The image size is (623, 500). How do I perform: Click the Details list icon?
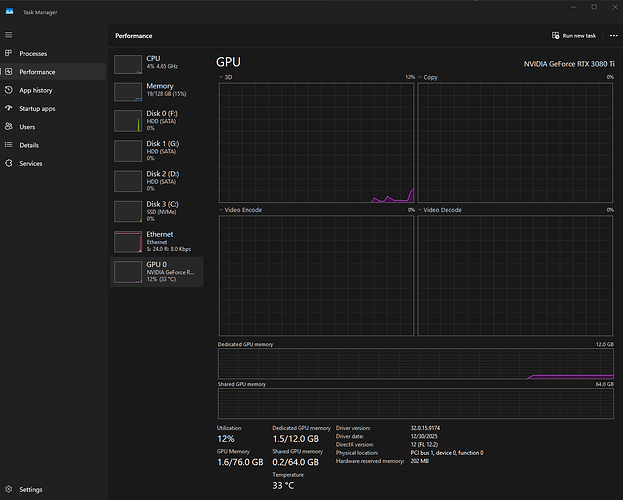[x=8, y=145]
